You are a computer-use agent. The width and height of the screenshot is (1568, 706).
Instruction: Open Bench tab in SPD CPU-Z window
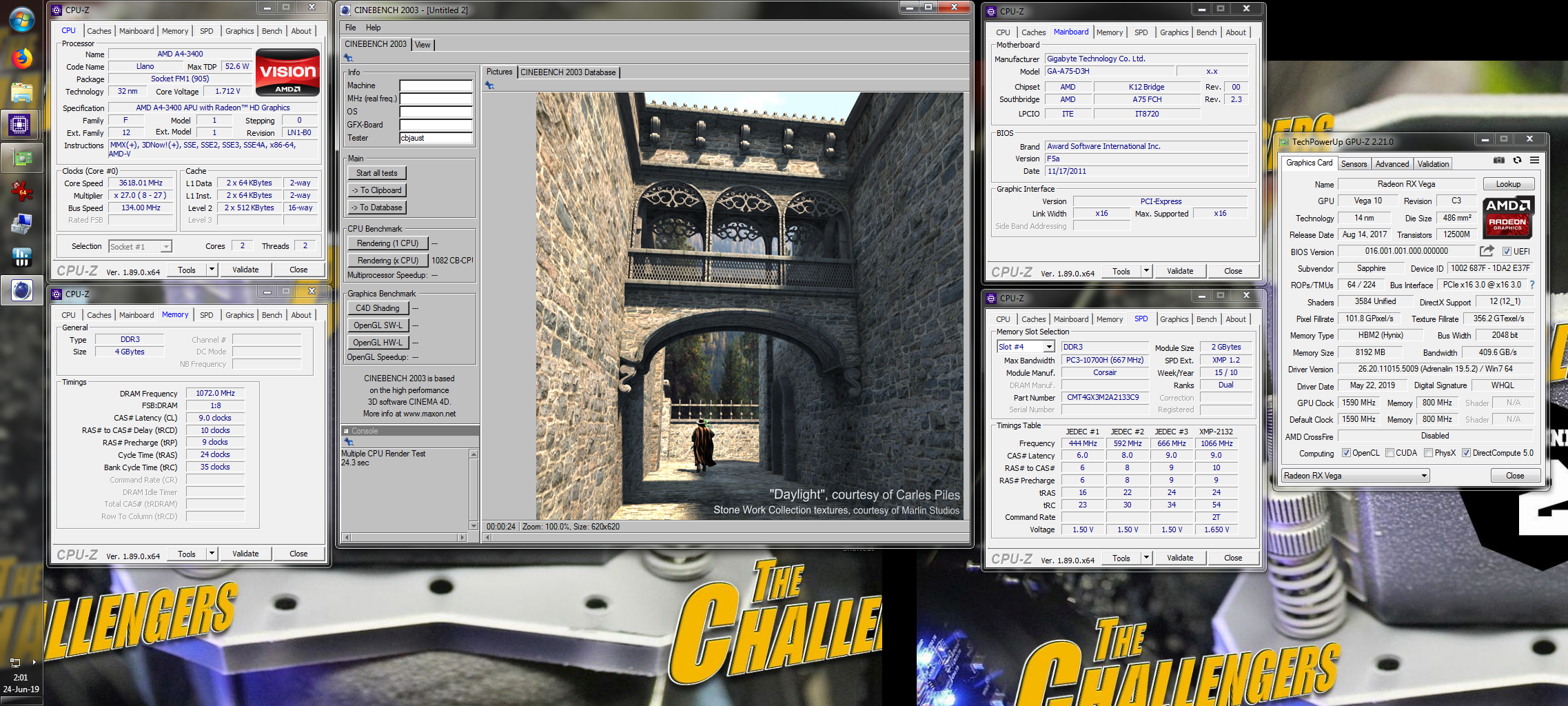tap(1206, 319)
